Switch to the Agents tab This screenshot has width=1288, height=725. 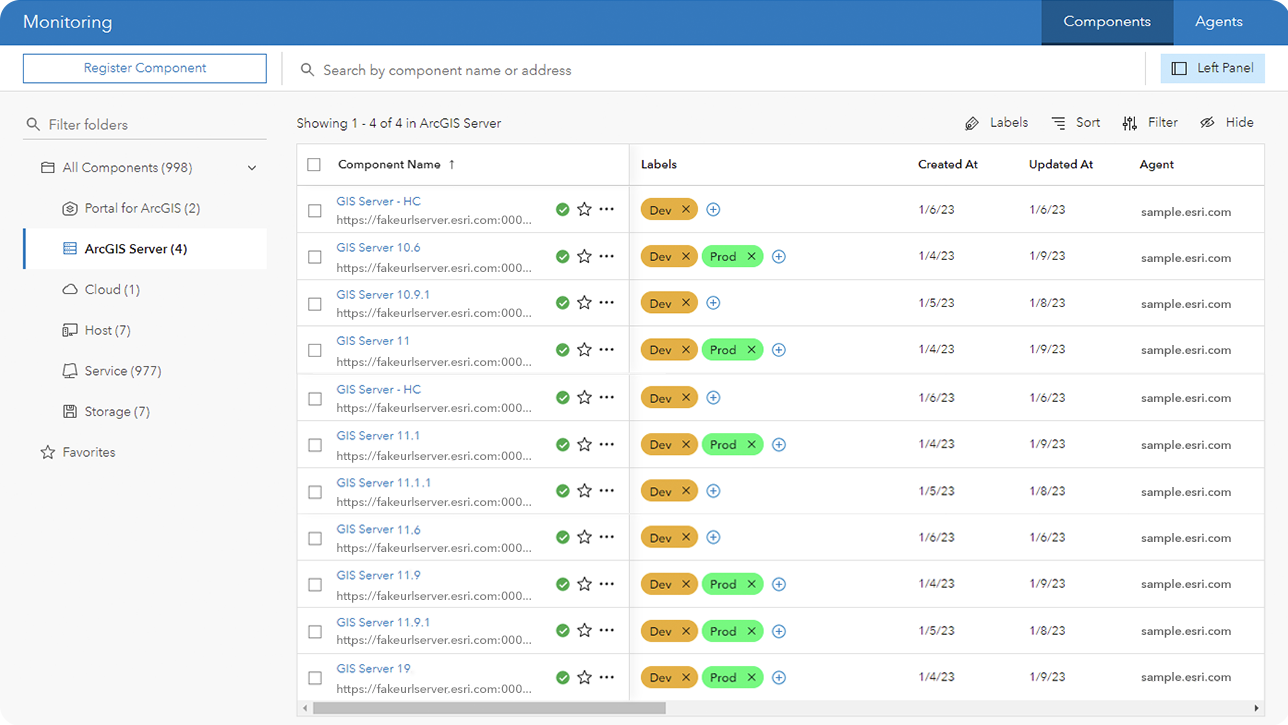click(x=1218, y=22)
